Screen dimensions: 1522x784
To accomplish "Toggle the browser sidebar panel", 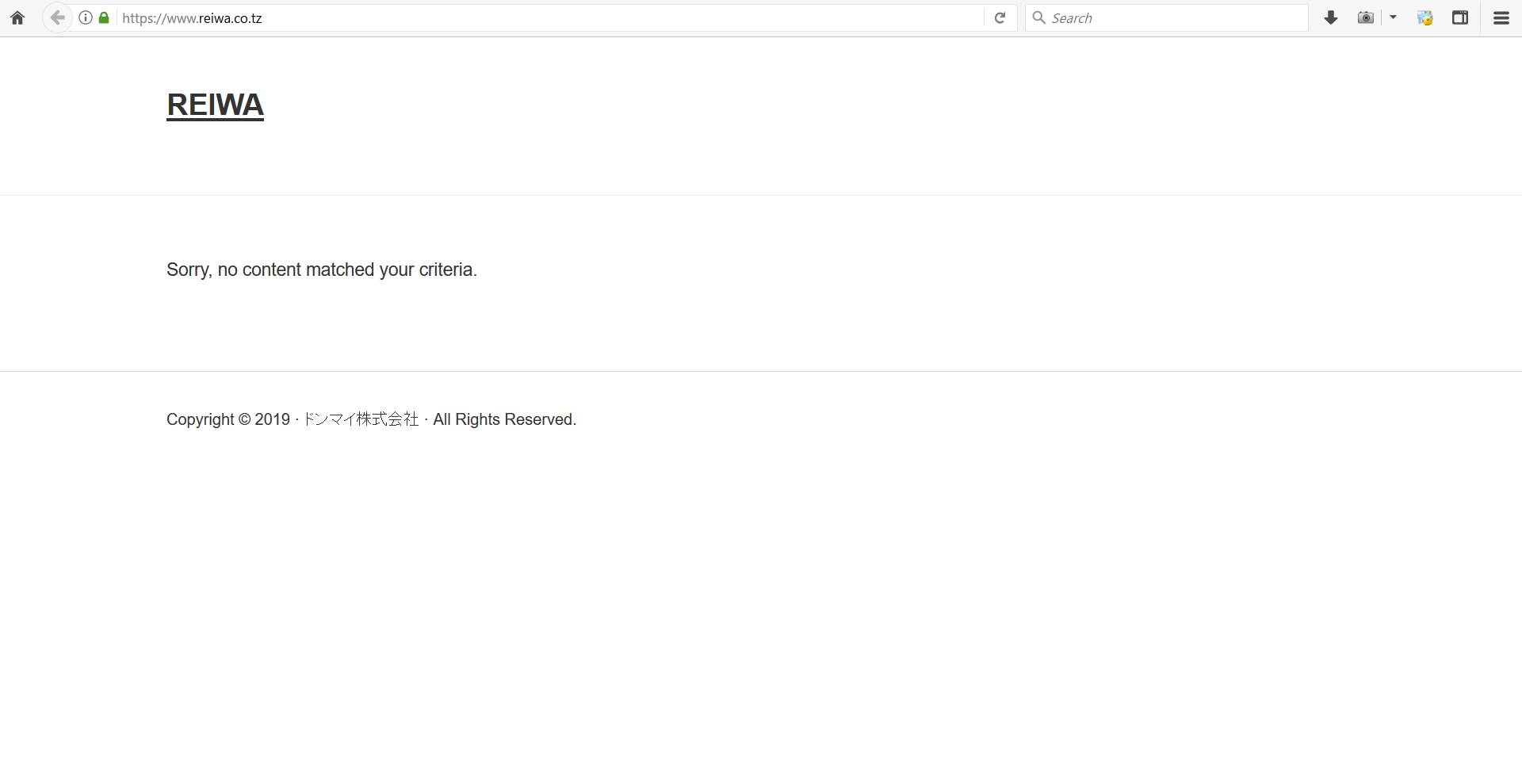I will pos(1460,18).
